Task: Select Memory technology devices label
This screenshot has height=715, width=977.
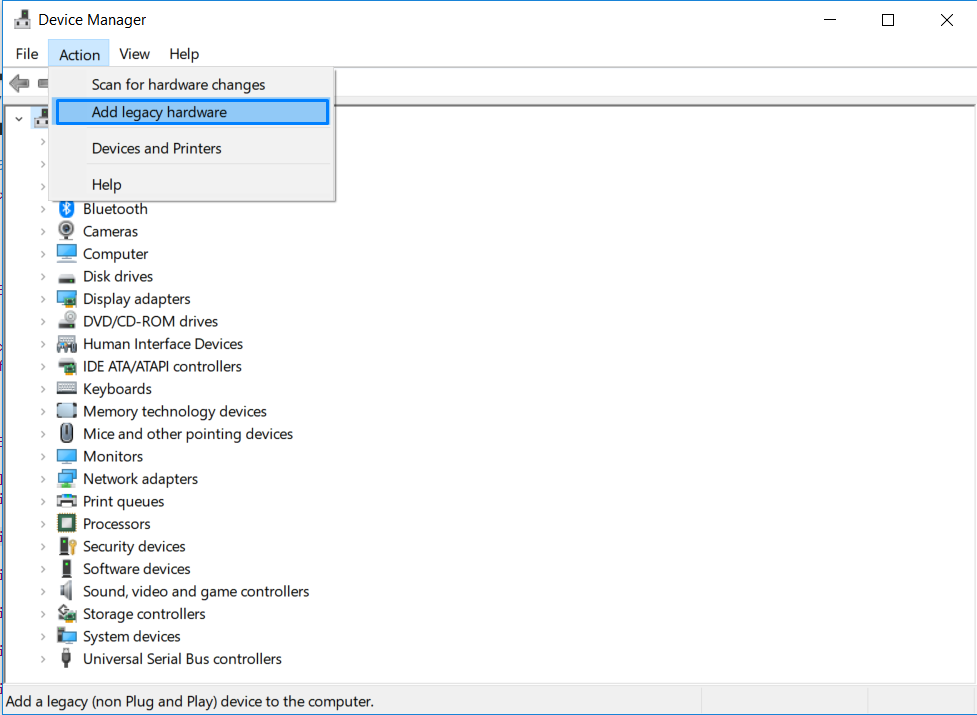Action: 174,411
